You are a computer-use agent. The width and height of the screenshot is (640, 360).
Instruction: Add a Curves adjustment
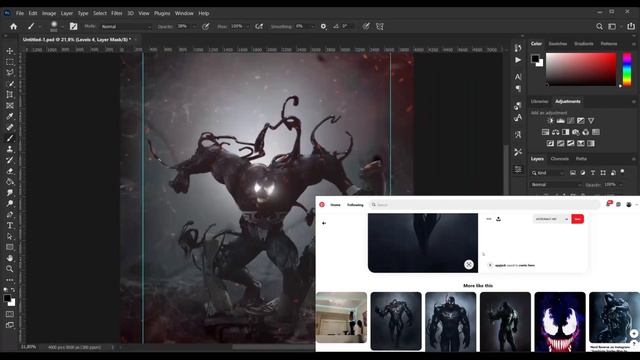point(571,121)
